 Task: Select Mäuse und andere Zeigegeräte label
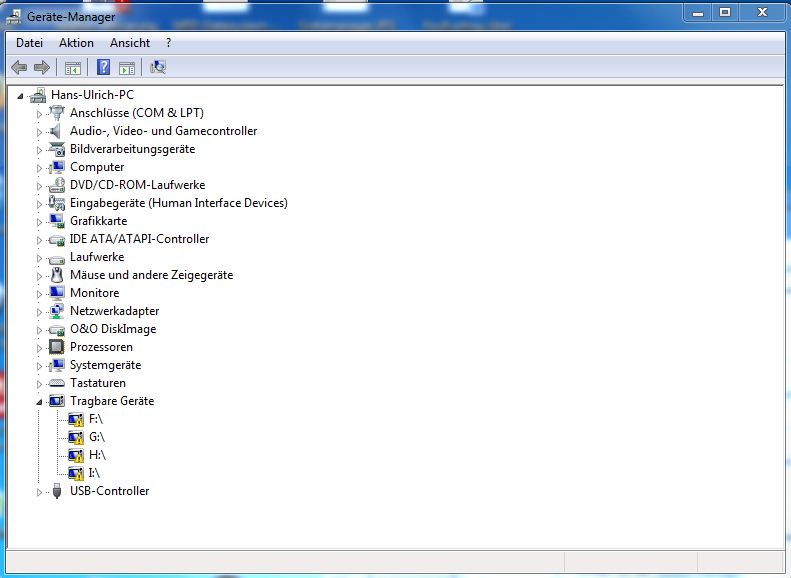(x=151, y=275)
